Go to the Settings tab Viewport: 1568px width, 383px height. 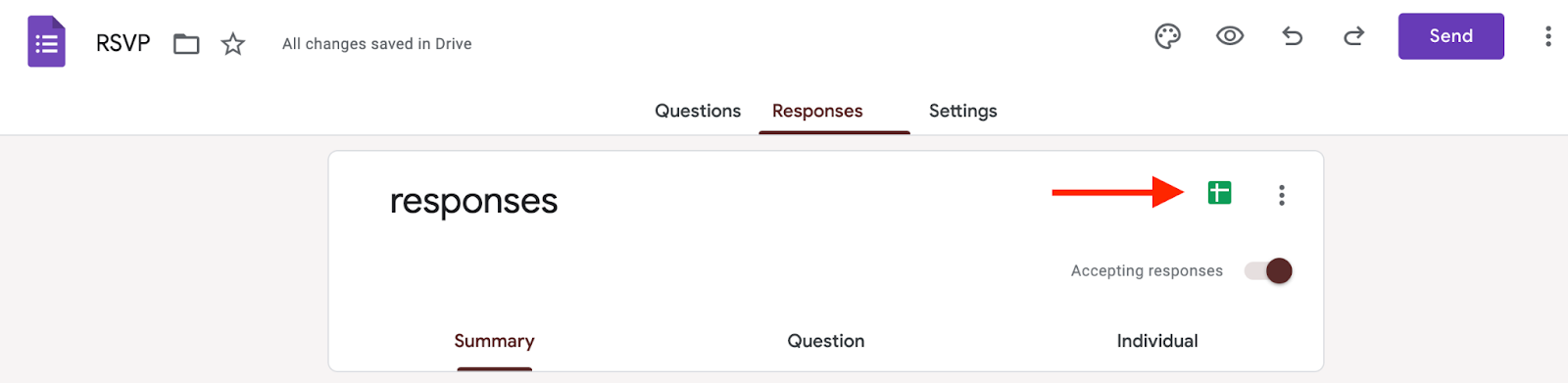coord(963,111)
